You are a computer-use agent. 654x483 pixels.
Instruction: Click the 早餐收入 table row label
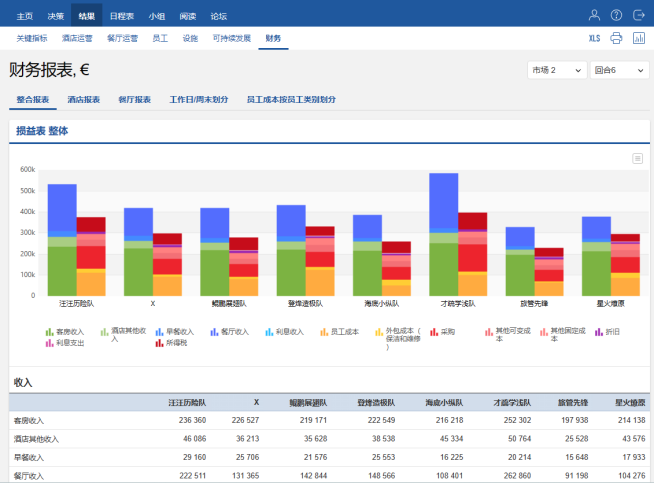click(28, 458)
